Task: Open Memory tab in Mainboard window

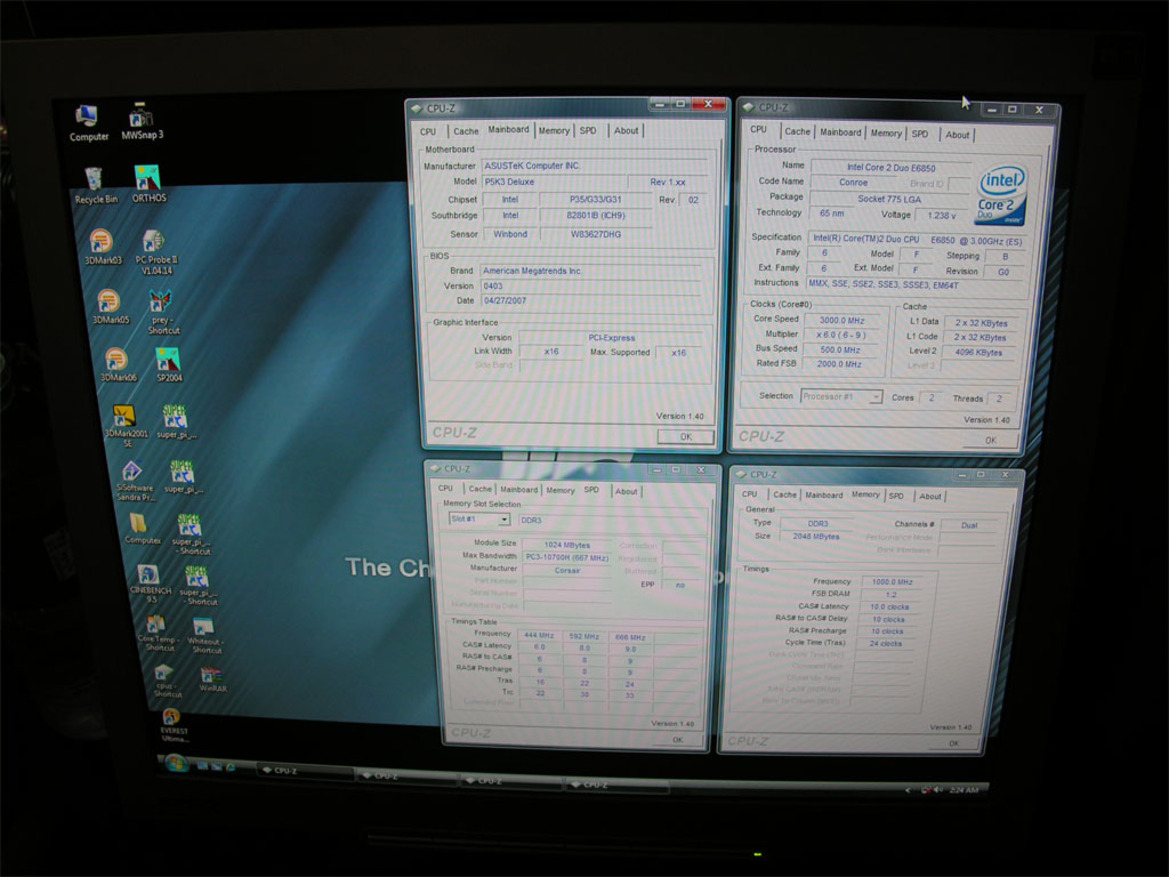Action: pos(554,131)
